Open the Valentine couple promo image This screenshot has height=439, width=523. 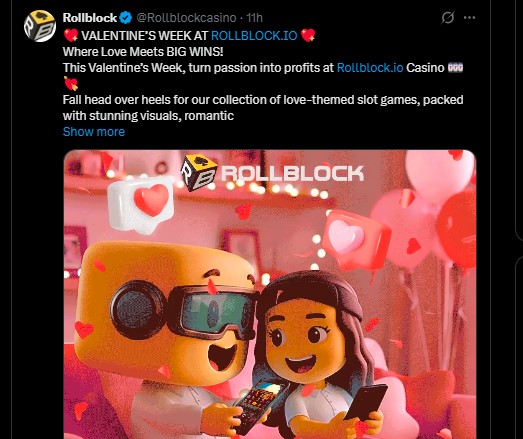[270, 294]
